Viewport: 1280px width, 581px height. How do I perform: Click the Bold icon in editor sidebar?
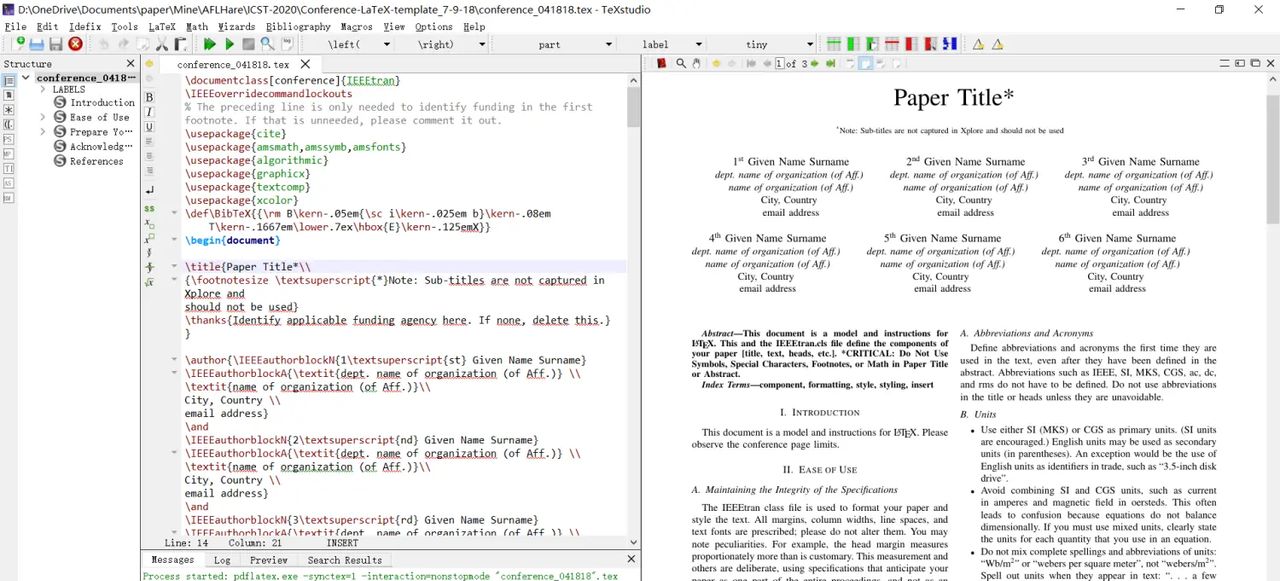pyautogui.click(x=148, y=97)
